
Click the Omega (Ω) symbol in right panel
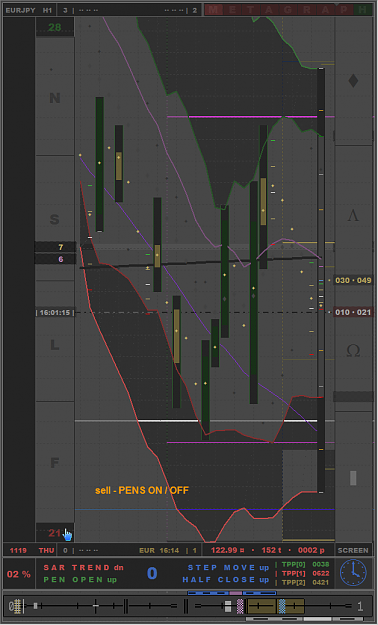coord(353,351)
